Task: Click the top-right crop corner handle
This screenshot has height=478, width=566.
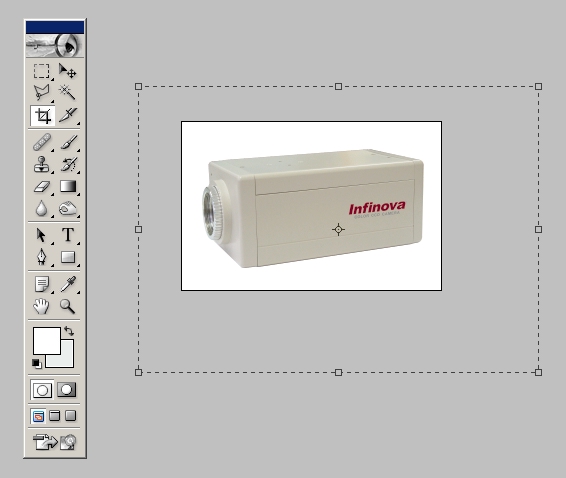Action: tap(538, 86)
